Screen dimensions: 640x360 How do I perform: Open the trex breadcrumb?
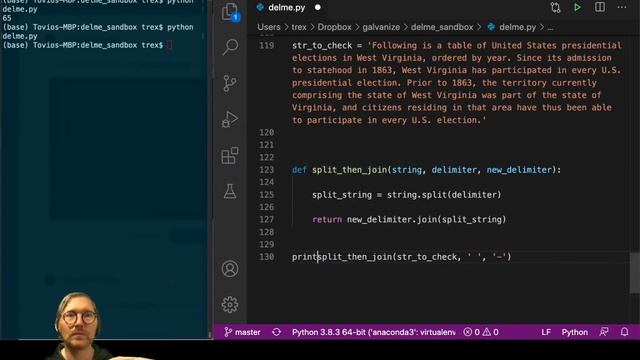pyautogui.click(x=299, y=27)
